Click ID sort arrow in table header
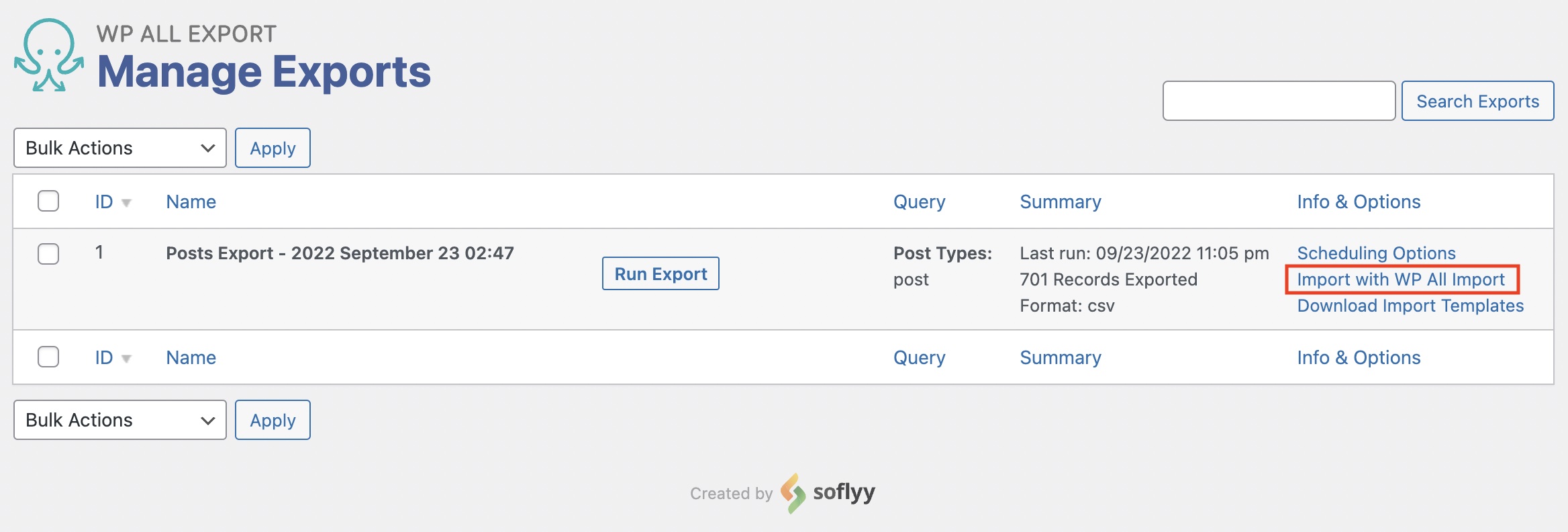Image resolution: width=1568 pixels, height=532 pixels. (126, 203)
